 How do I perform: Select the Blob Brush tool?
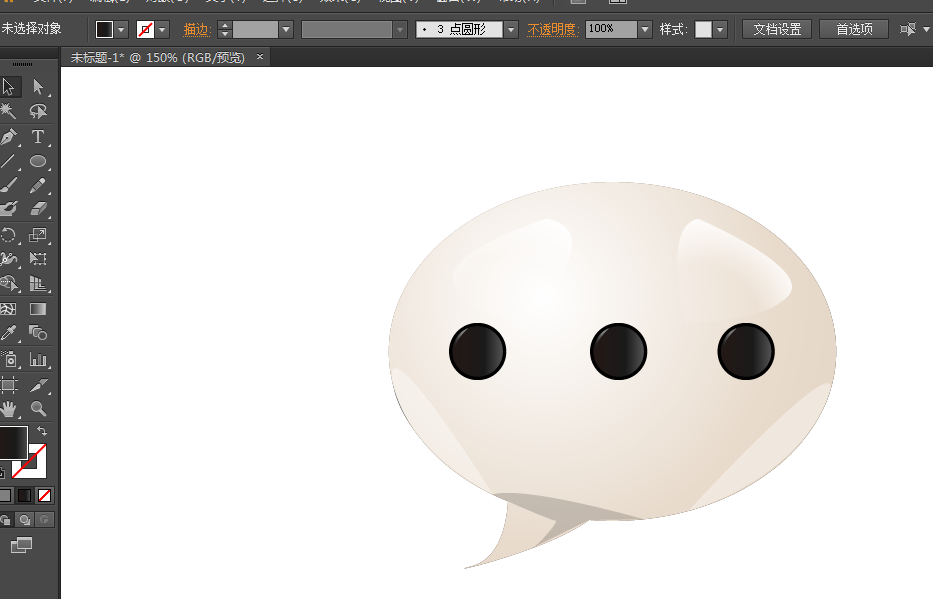coord(8,209)
